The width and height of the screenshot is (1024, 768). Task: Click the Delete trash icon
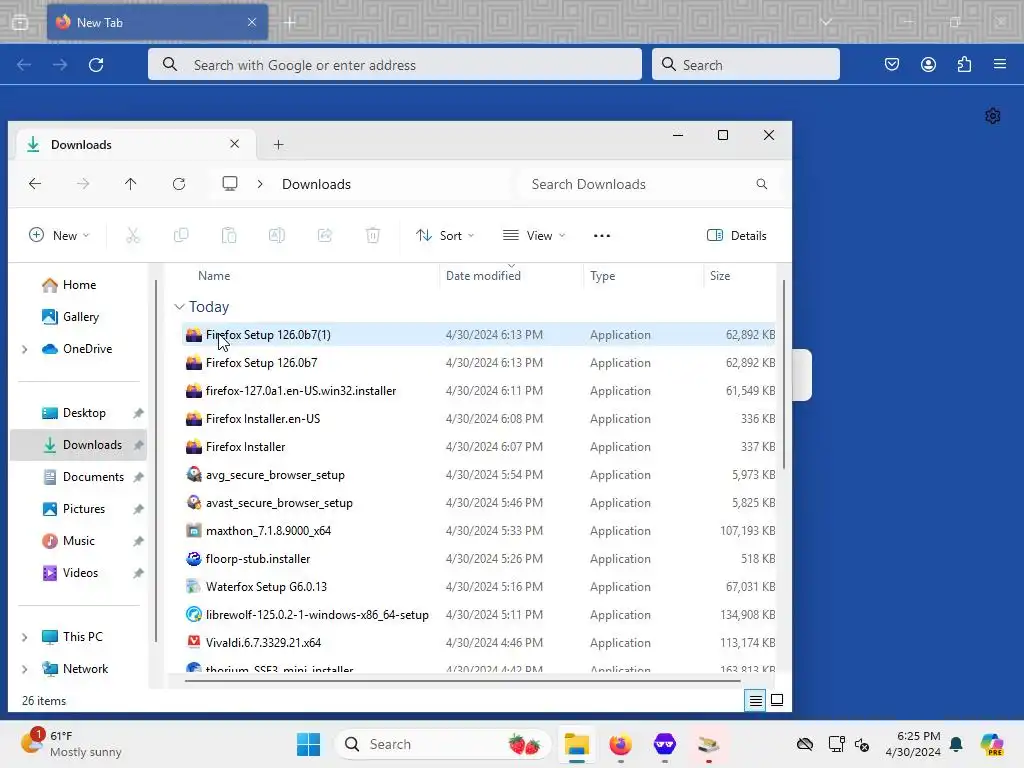tap(373, 235)
